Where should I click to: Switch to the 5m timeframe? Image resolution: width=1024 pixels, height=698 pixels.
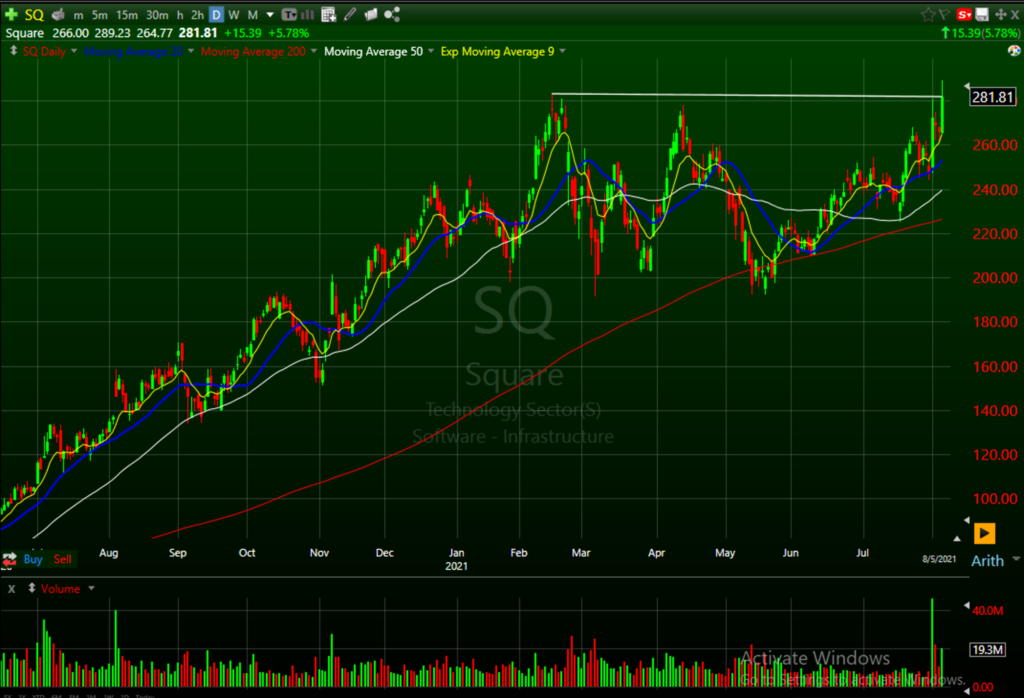tap(99, 15)
